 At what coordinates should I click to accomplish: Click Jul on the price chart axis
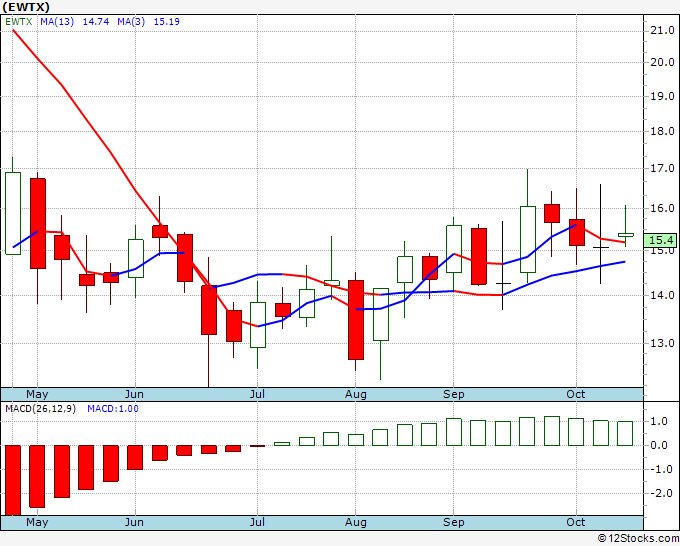257,394
